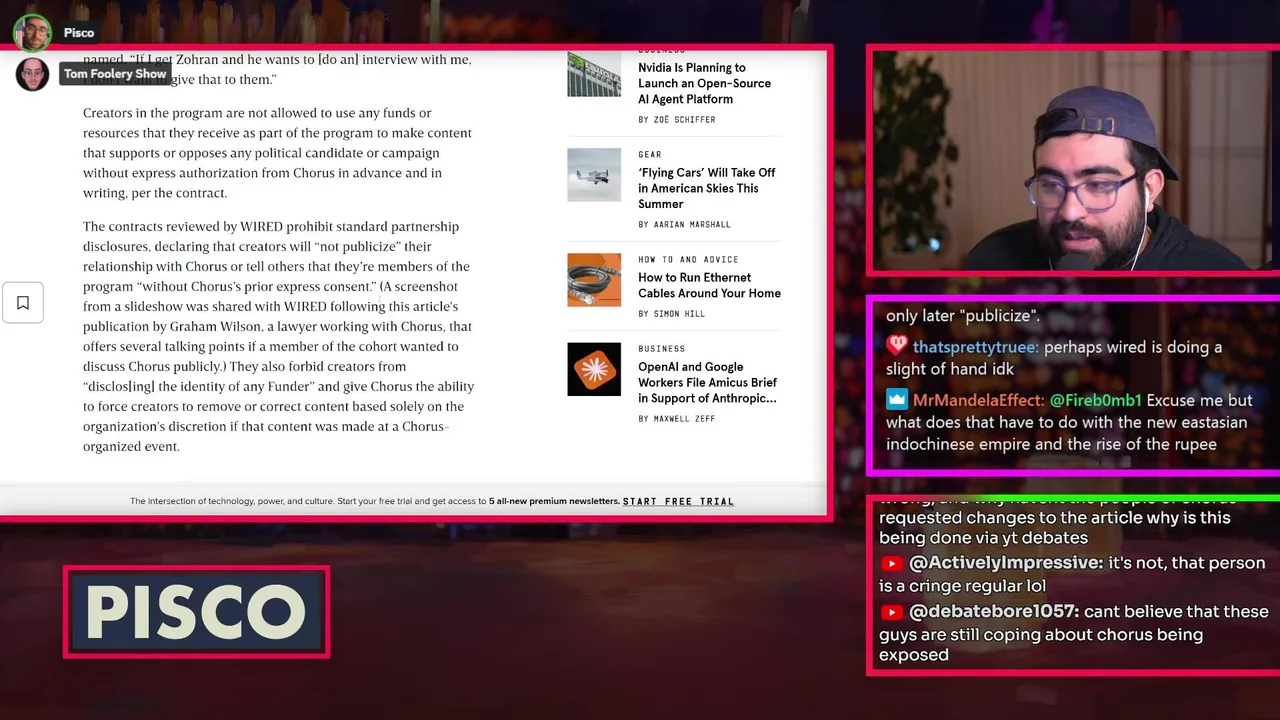The height and width of the screenshot is (720, 1280).
Task: Click BUSINESS label above OpenAI headline
Action: point(662,349)
